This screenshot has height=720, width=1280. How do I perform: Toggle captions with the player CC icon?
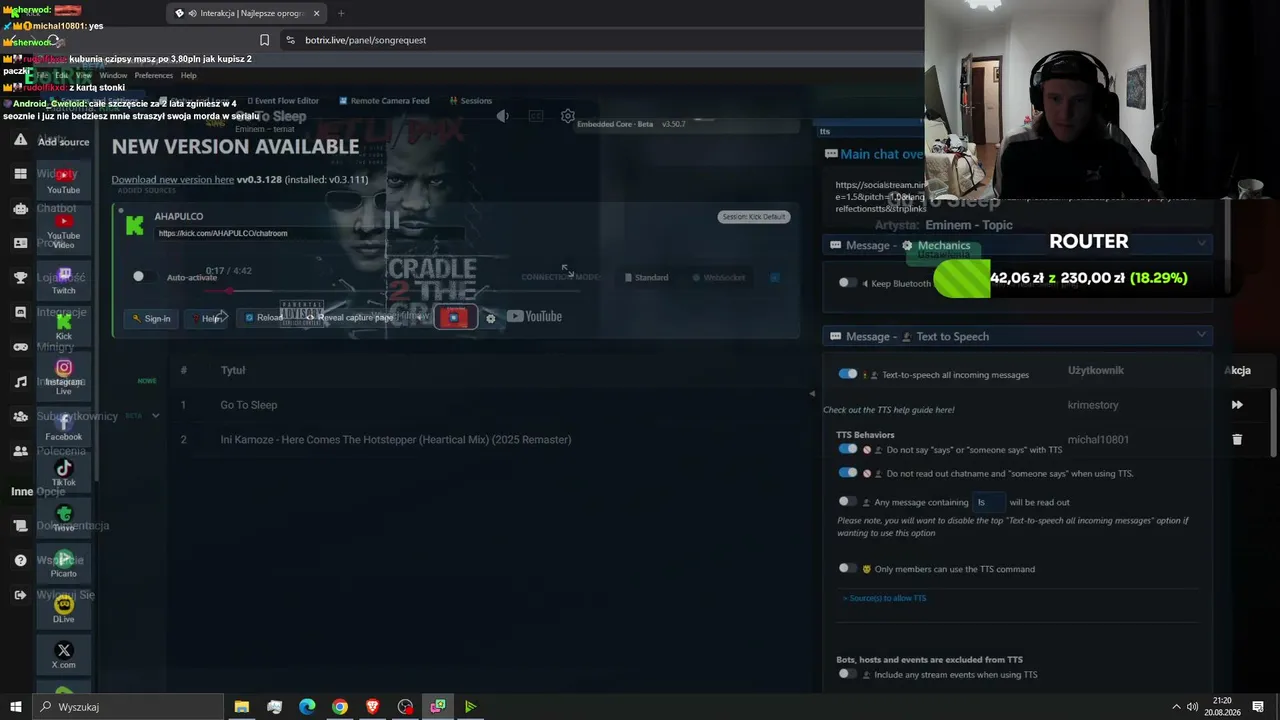(x=536, y=116)
